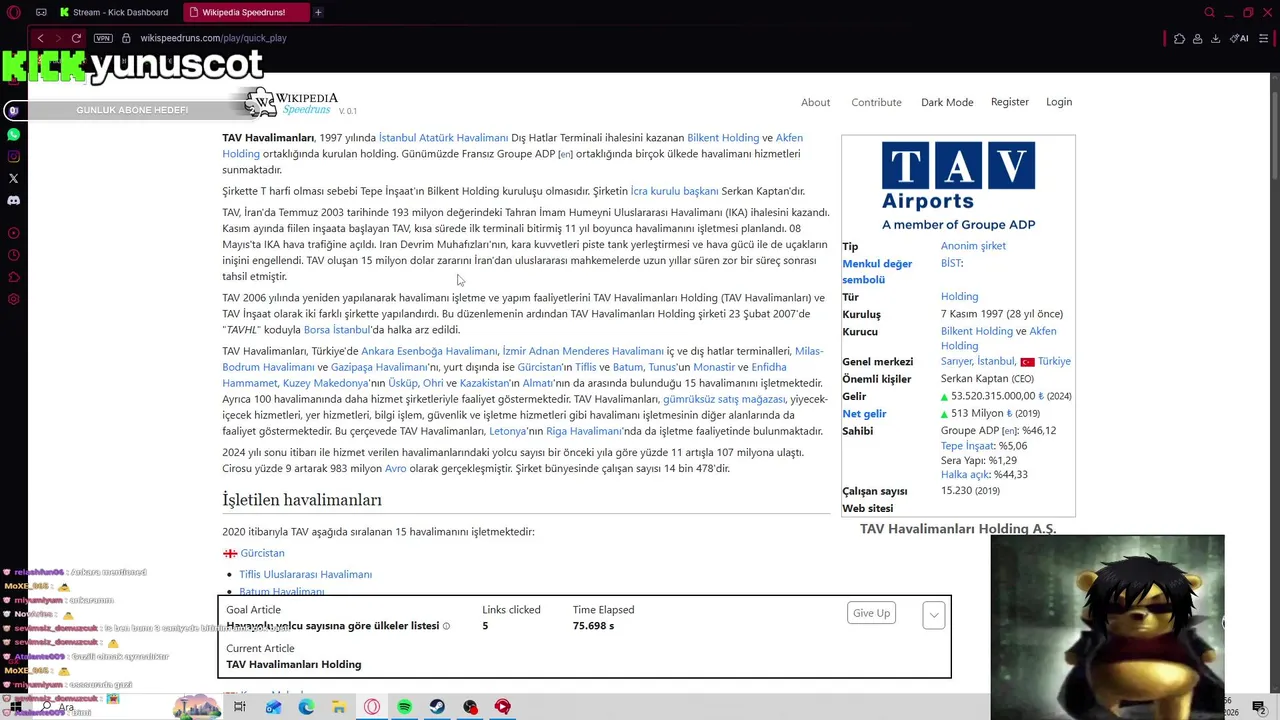Open a new tab with the plus icon

click(318, 12)
